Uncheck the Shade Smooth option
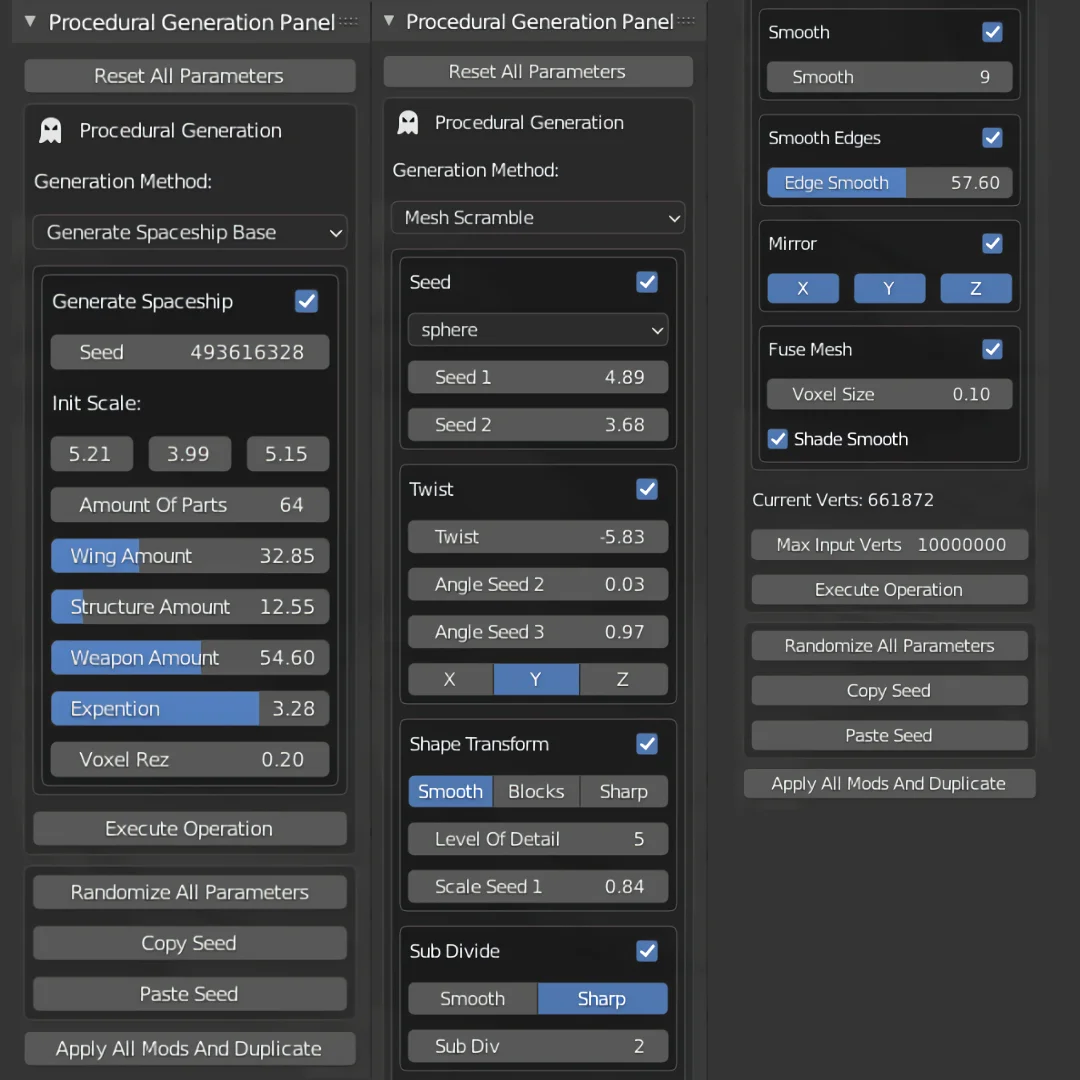This screenshot has width=1080, height=1080. pos(778,439)
